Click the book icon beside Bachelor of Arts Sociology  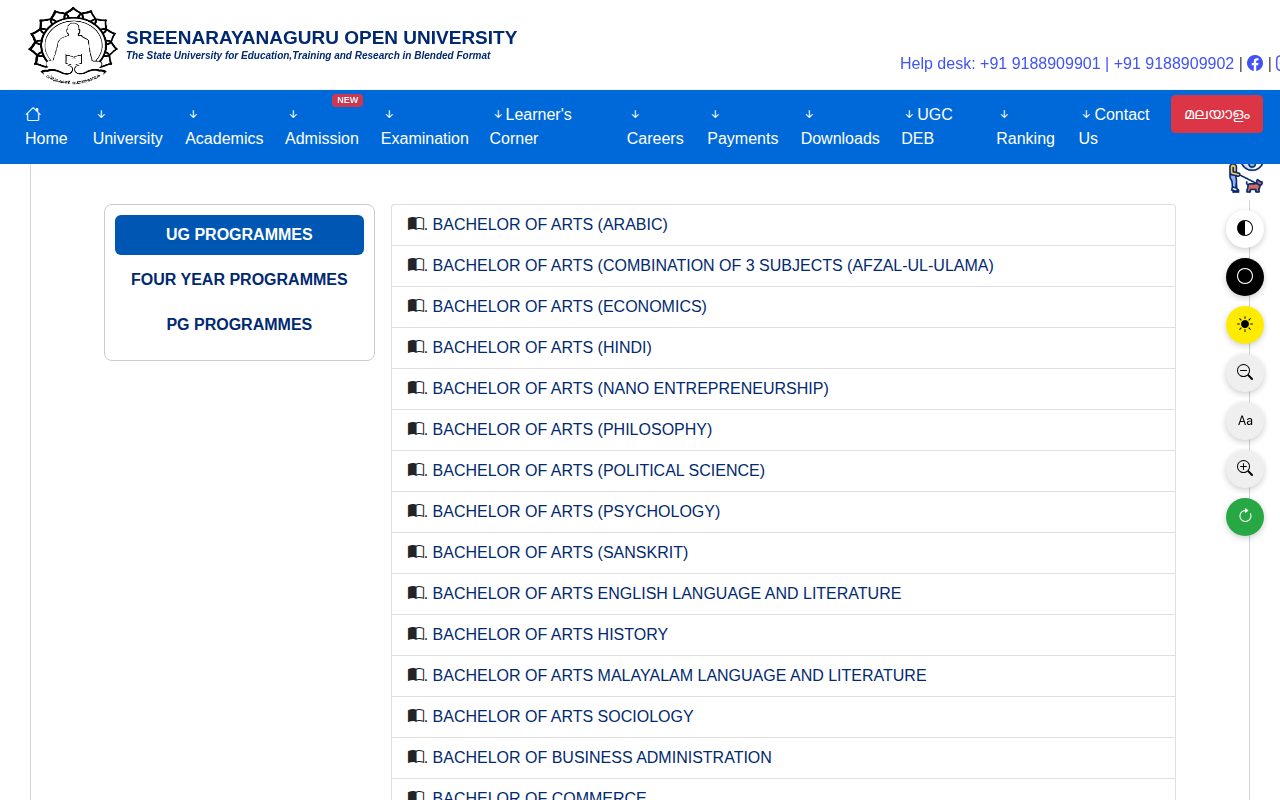(x=417, y=716)
